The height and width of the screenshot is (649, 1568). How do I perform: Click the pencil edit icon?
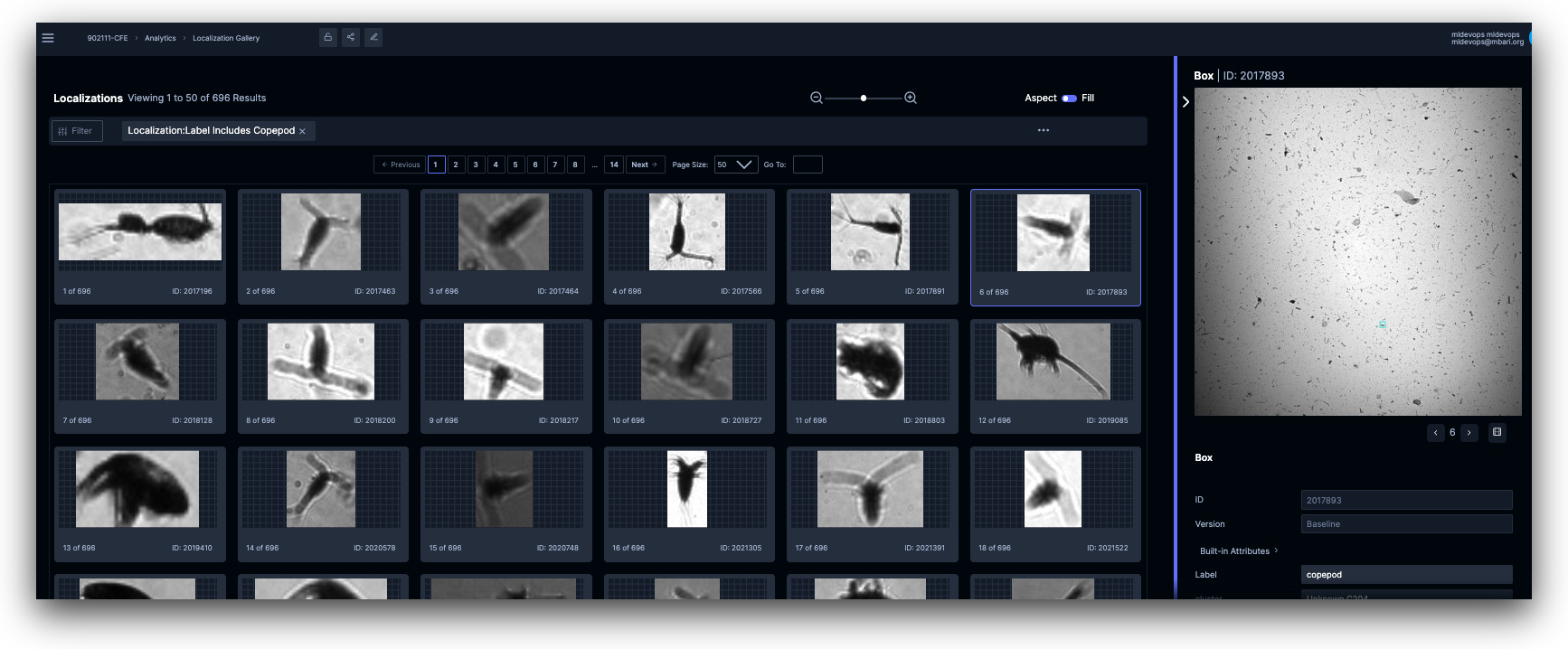(x=373, y=37)
